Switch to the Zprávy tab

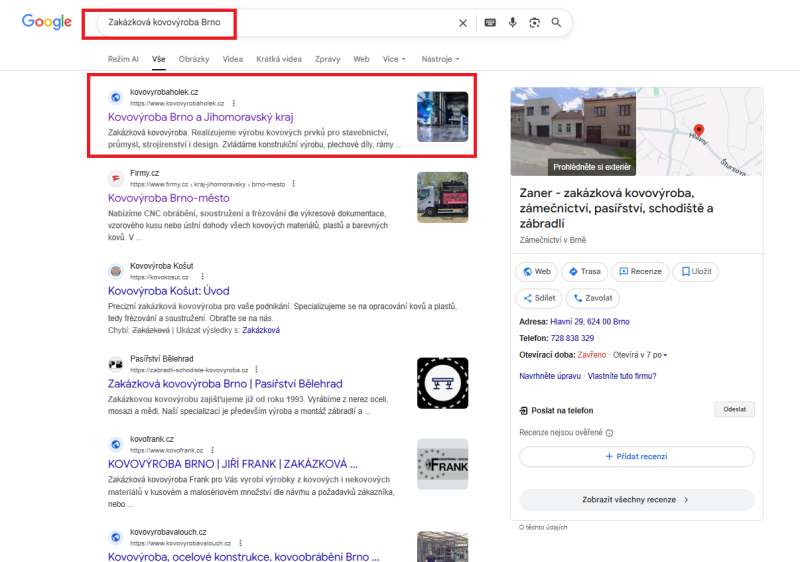pyautogui.click(x=328, y=59)
